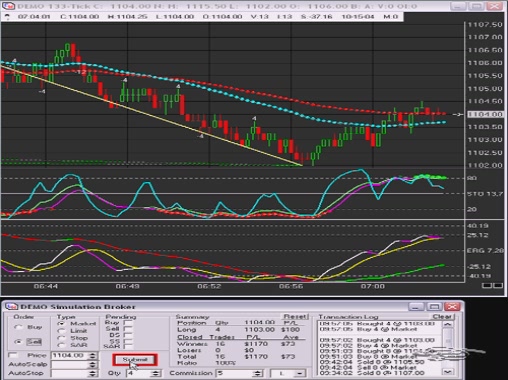Adjust the Price spinner arrows
This screenshot has width=508, height=380.
pyautogui.click(x=93, y=356)
